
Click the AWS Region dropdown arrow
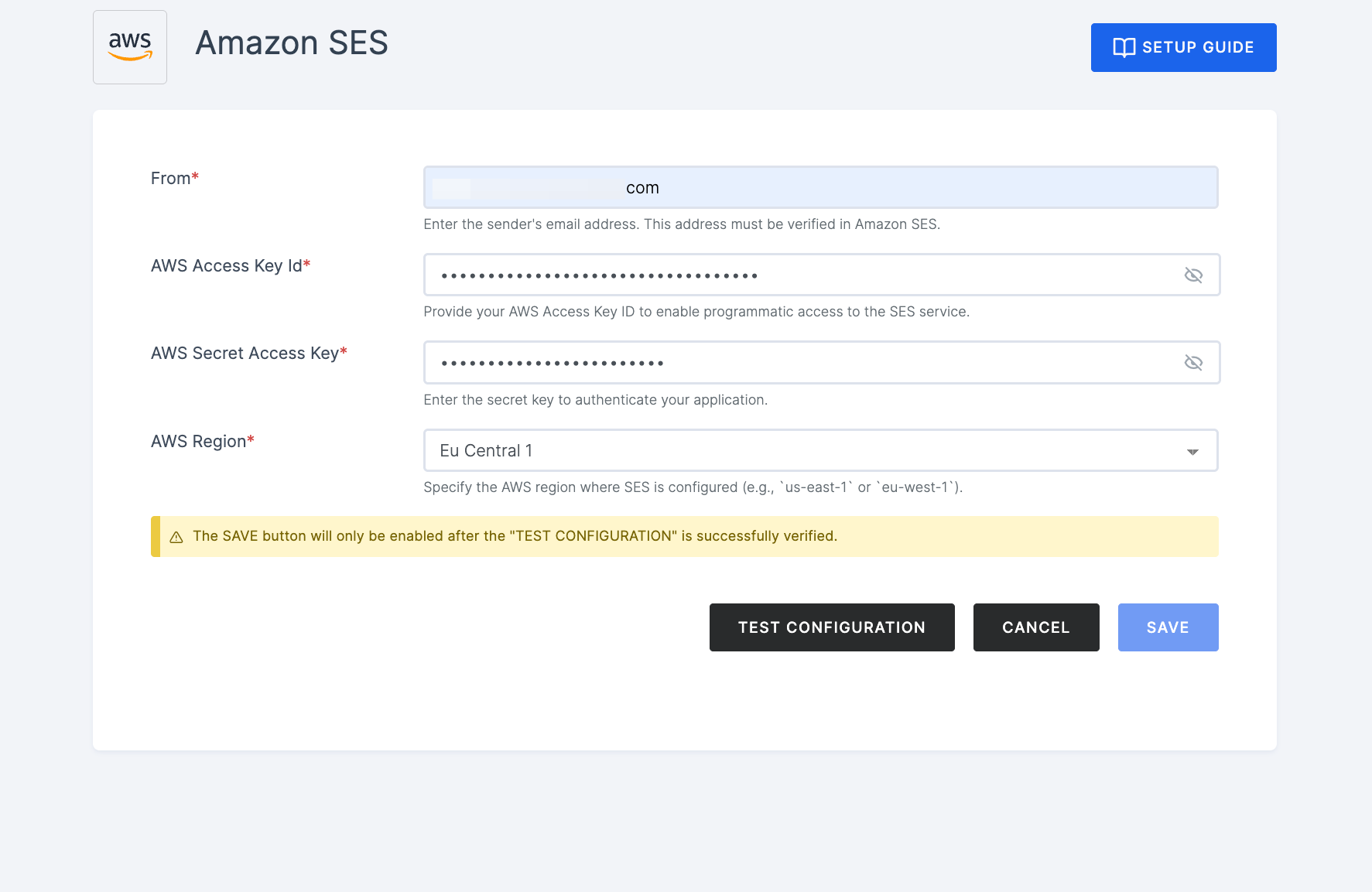(1192, 452)
